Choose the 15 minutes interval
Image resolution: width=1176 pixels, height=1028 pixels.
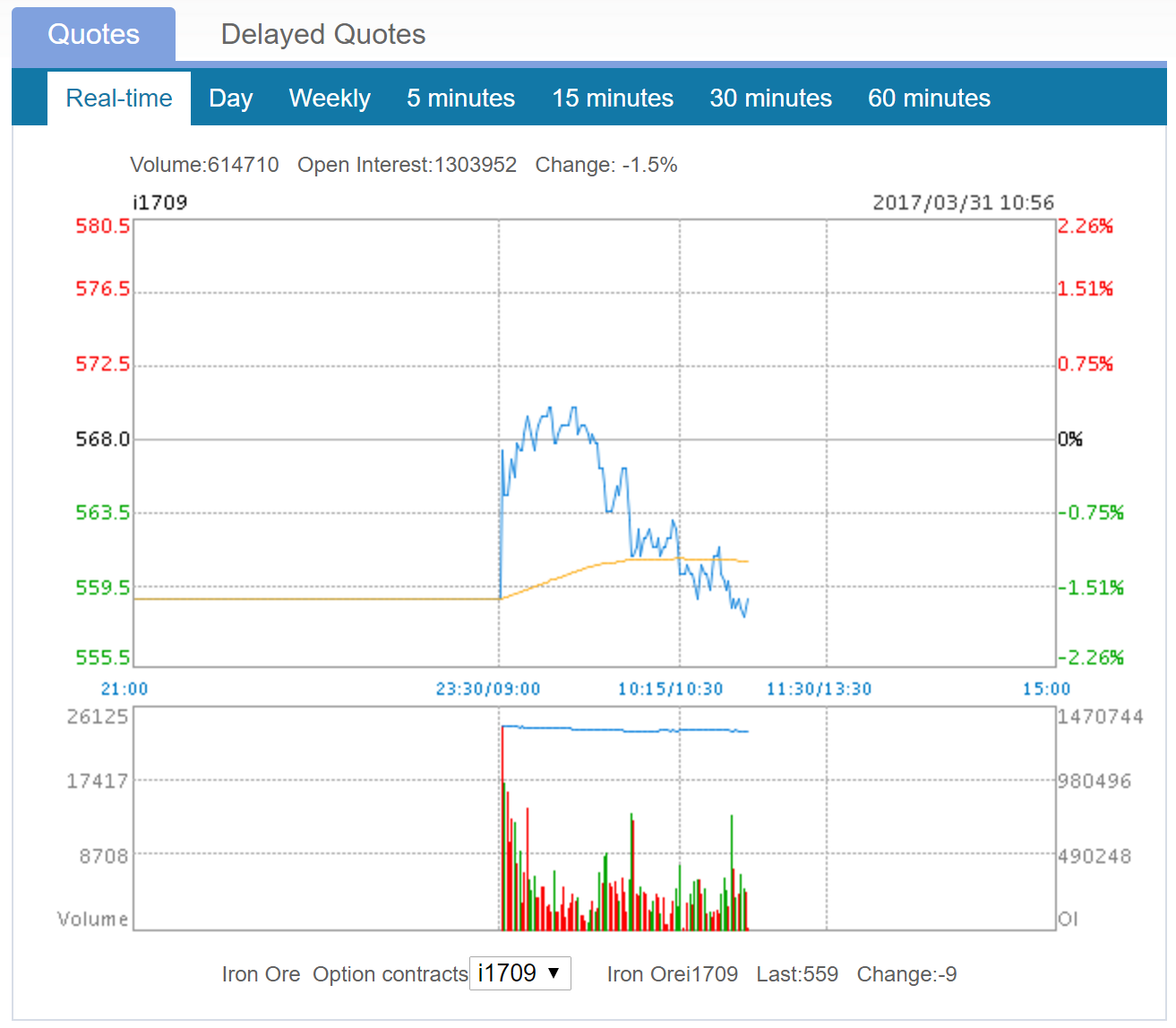pyautogui.click(x=613, y=99)
